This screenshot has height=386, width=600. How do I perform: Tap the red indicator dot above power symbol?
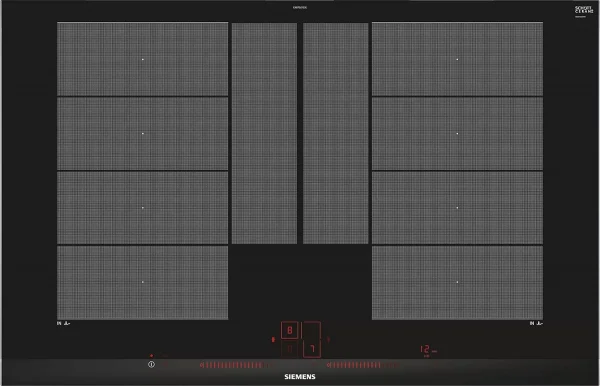click(152, 356)
